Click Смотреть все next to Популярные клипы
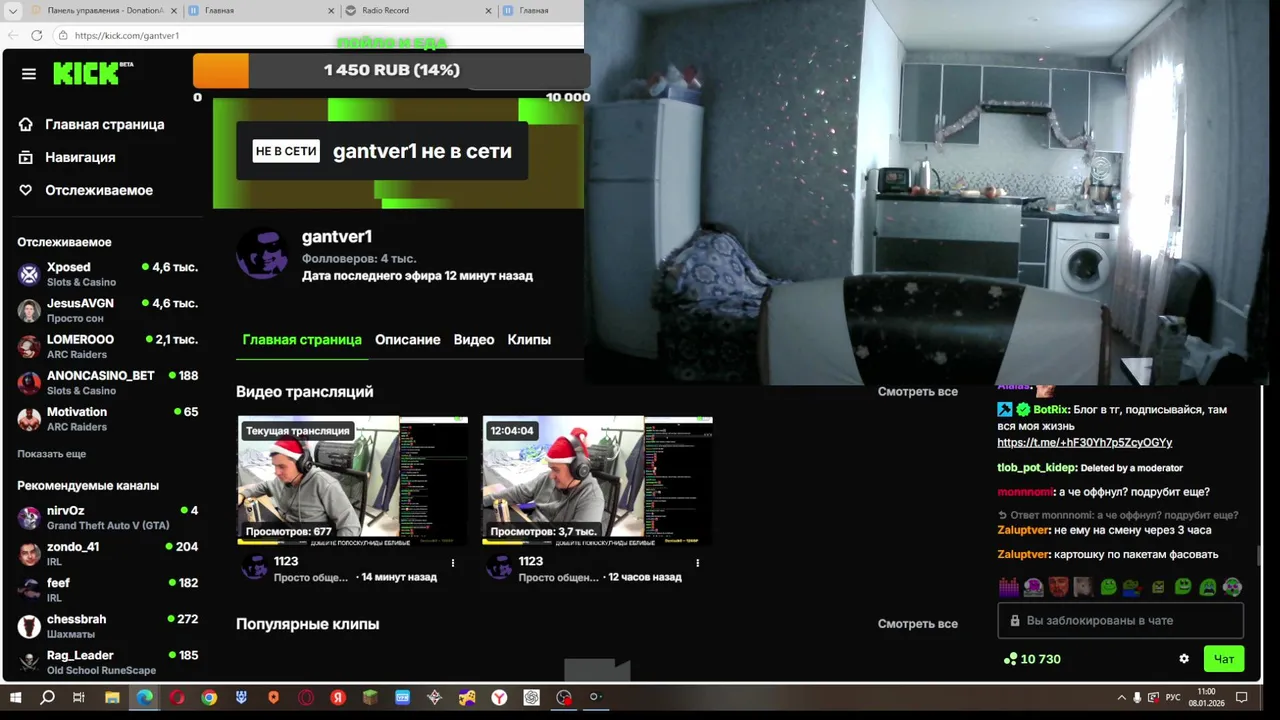This screenshot has width=1280, height=720. [917, 624]
